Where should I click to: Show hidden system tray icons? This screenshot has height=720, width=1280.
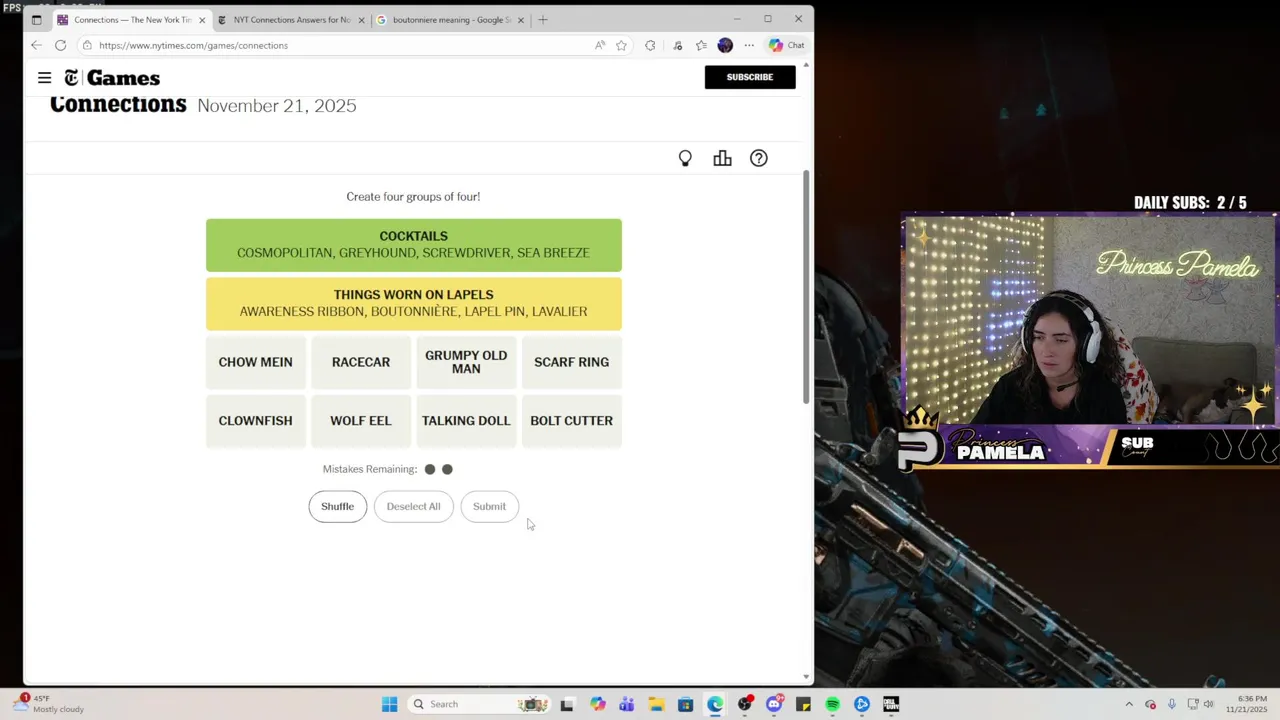[1129, 704]
